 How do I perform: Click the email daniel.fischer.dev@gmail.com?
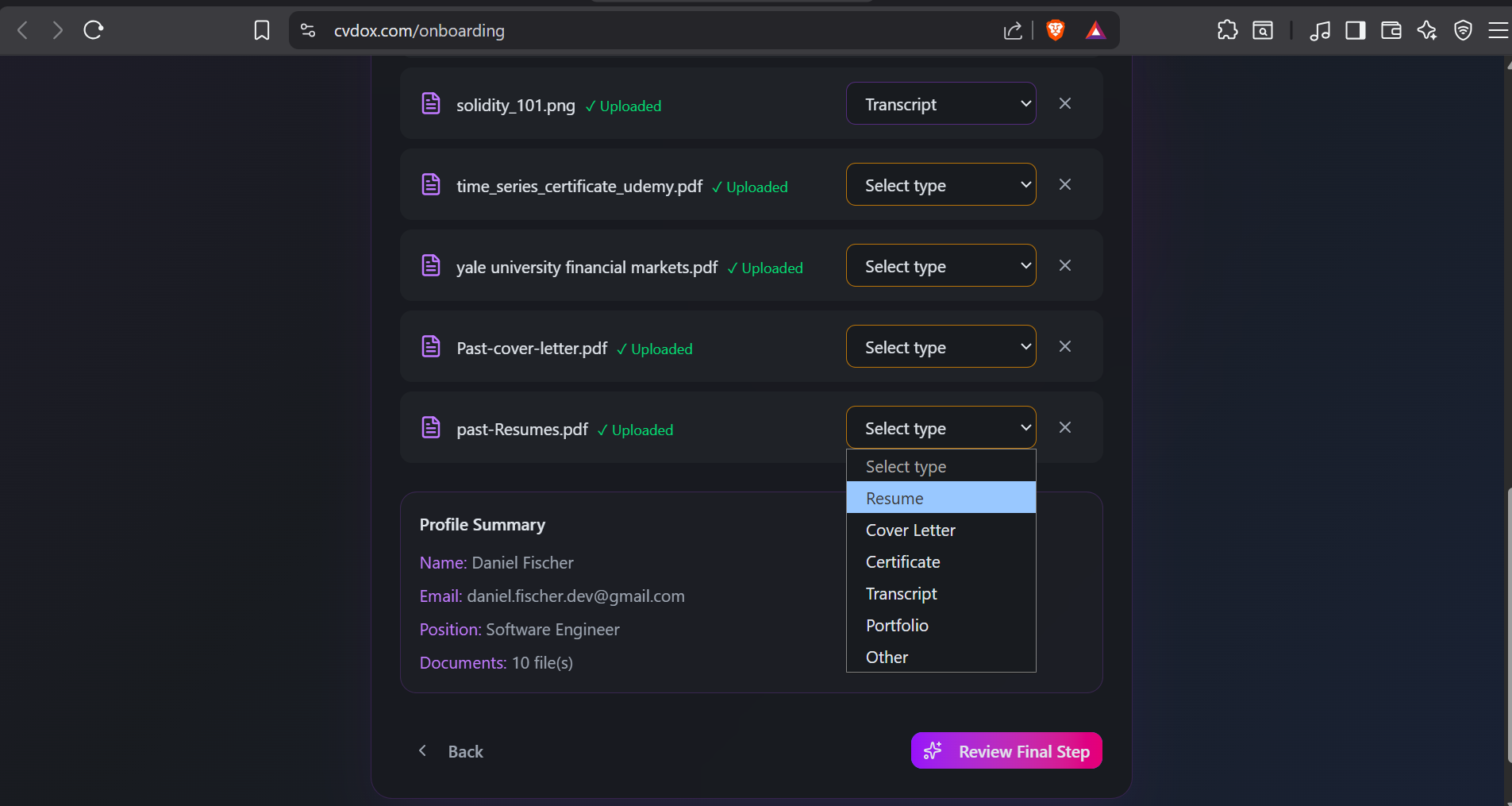point(575,596)
